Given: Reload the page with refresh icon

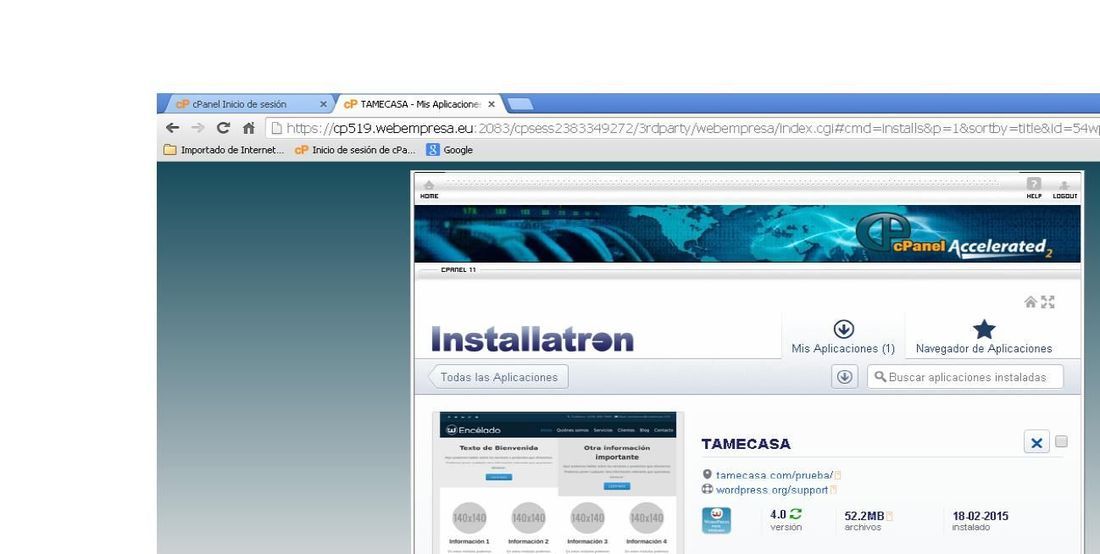Looking at the screenshot, I should pos(223,128).
